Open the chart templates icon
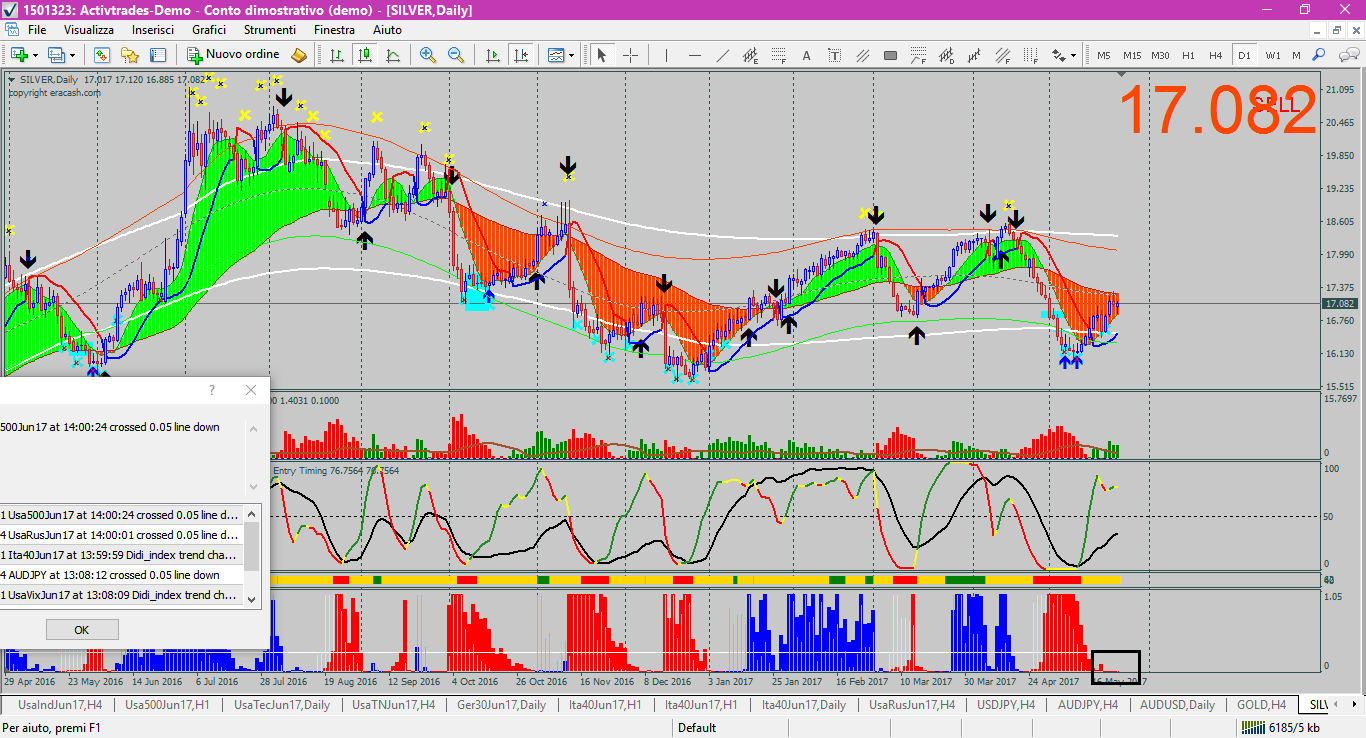Screen dimensions: 1366x738 coord(555,55)
